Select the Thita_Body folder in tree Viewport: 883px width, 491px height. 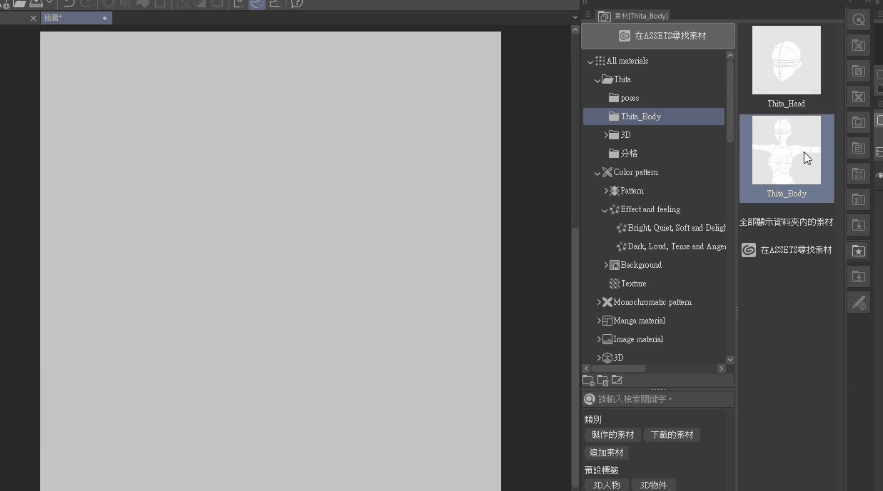(654, 117)
